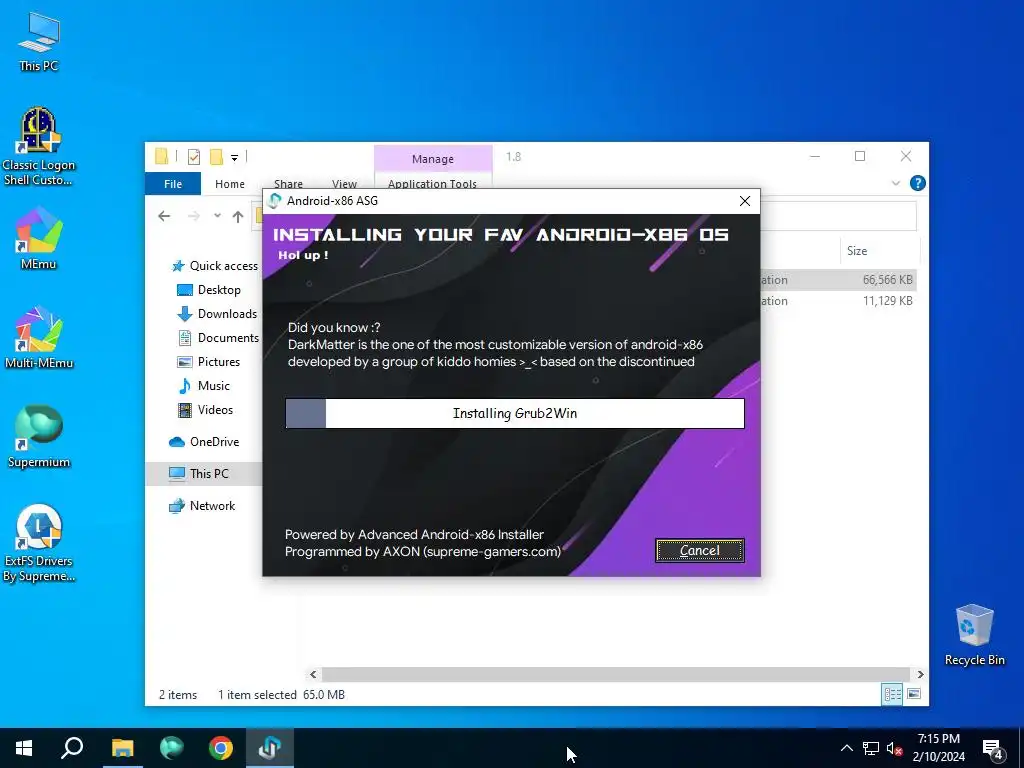Switch to Large icons view layout
The width and height of the screenshot is (1024, 768).
914,694
